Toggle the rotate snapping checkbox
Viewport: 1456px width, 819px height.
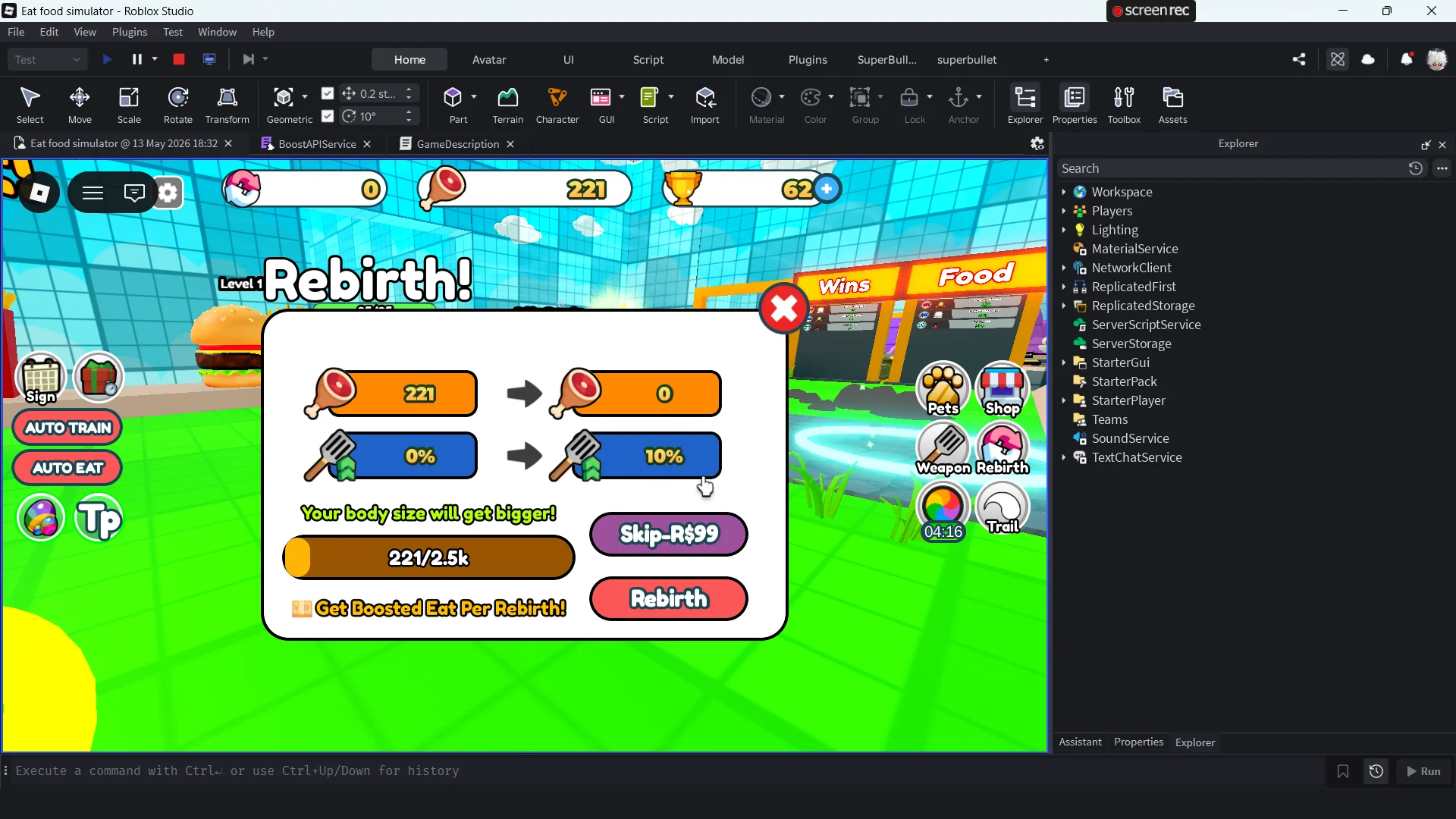pos(328,116)
